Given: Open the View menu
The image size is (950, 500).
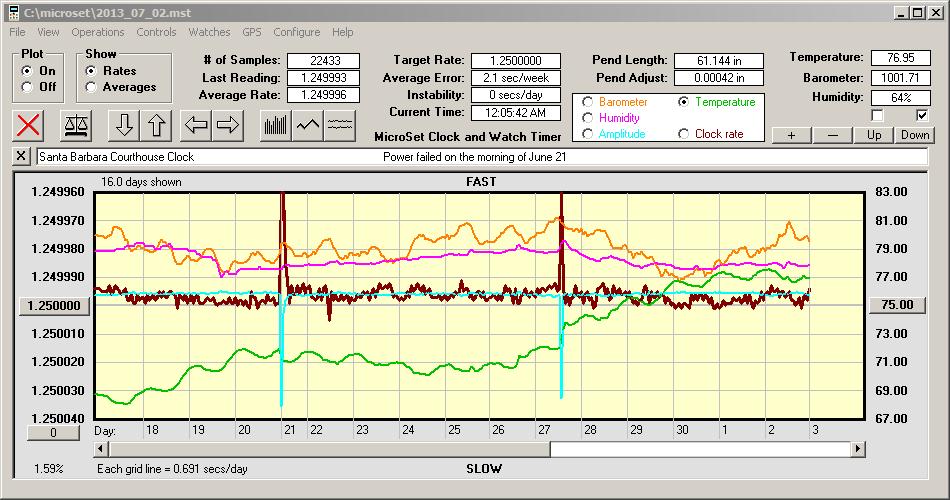Looking at the screenshot, I should [x=48, y=32].
